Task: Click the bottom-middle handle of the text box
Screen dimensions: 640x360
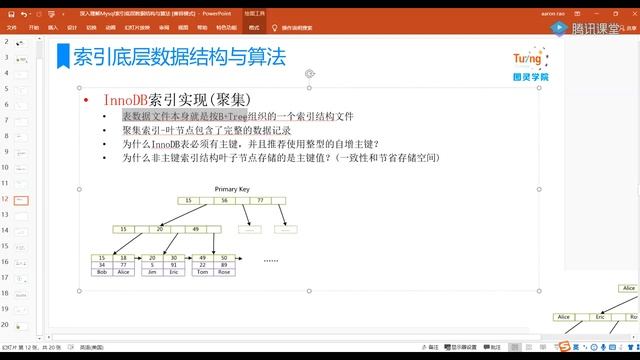Action: [309, 291]
